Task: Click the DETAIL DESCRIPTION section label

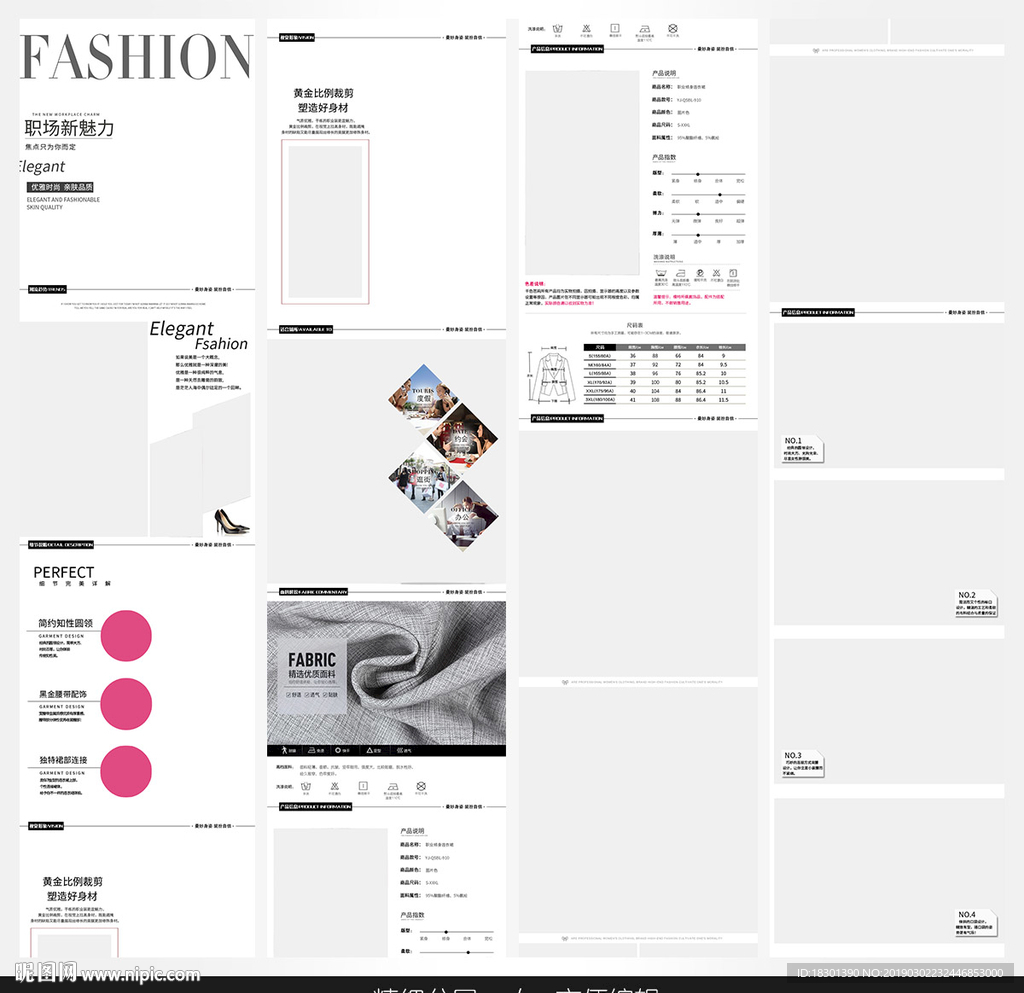Action: 61,544
